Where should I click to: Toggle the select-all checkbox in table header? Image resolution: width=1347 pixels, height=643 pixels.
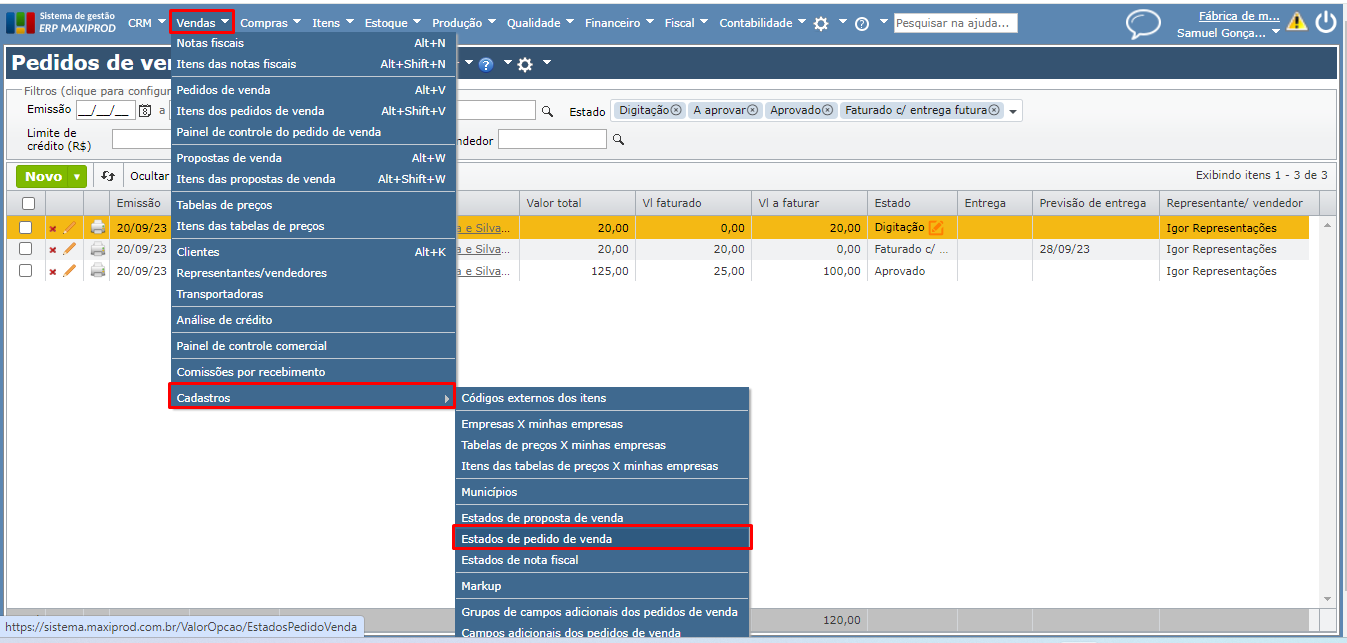click(x=28, y=203)
